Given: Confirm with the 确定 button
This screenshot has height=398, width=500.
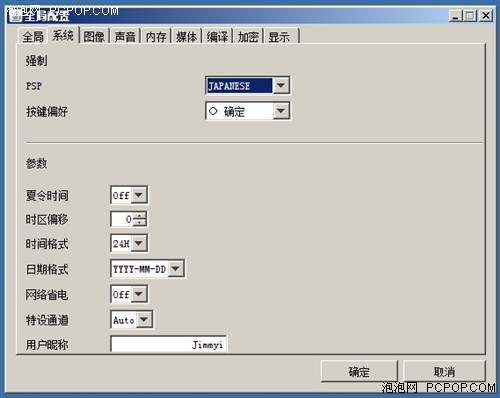Looking at the screenshot, I should coord(359,371).
